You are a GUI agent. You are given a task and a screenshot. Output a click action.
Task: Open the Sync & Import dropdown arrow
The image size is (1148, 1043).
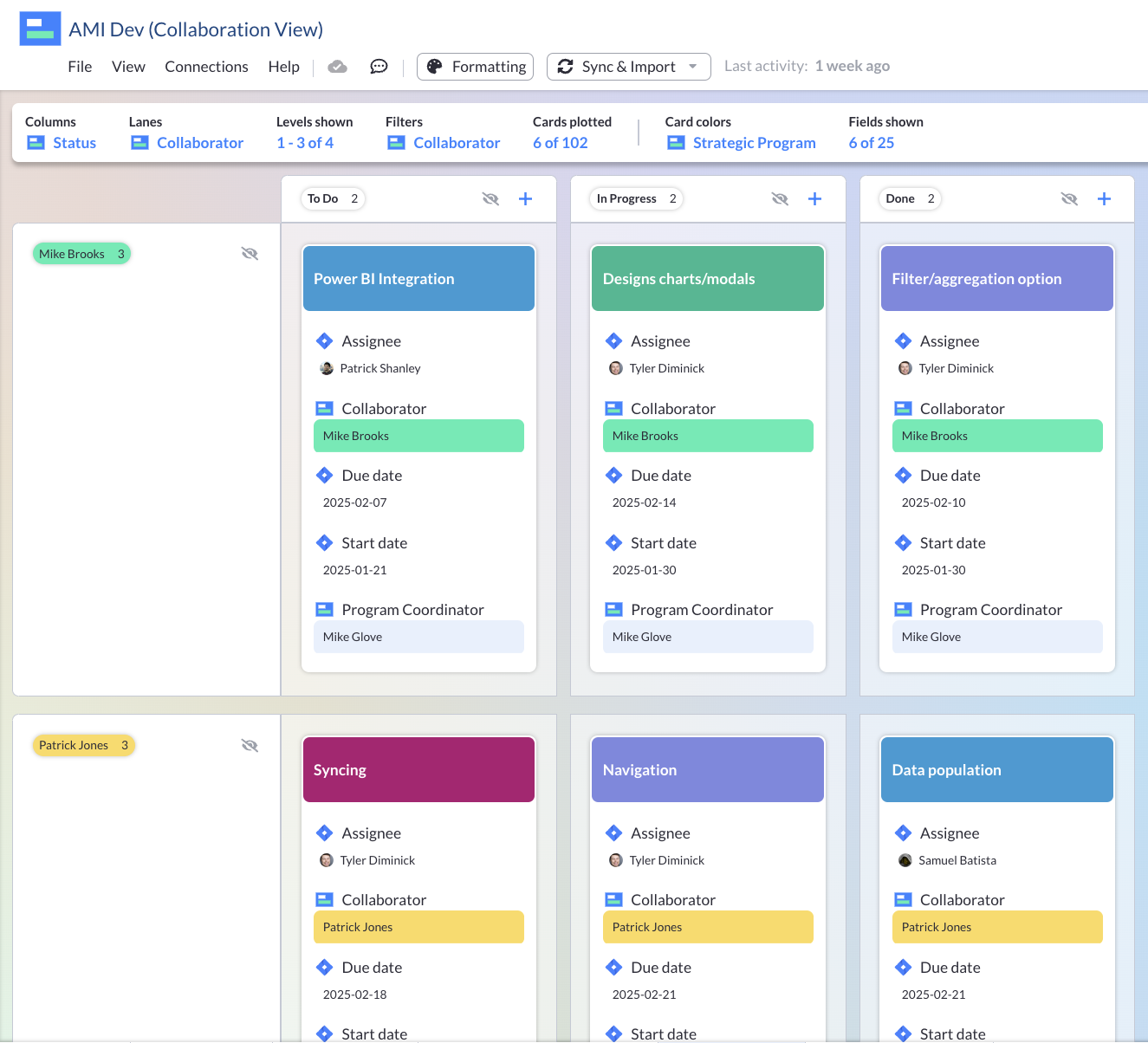click(x=691, y=66)
